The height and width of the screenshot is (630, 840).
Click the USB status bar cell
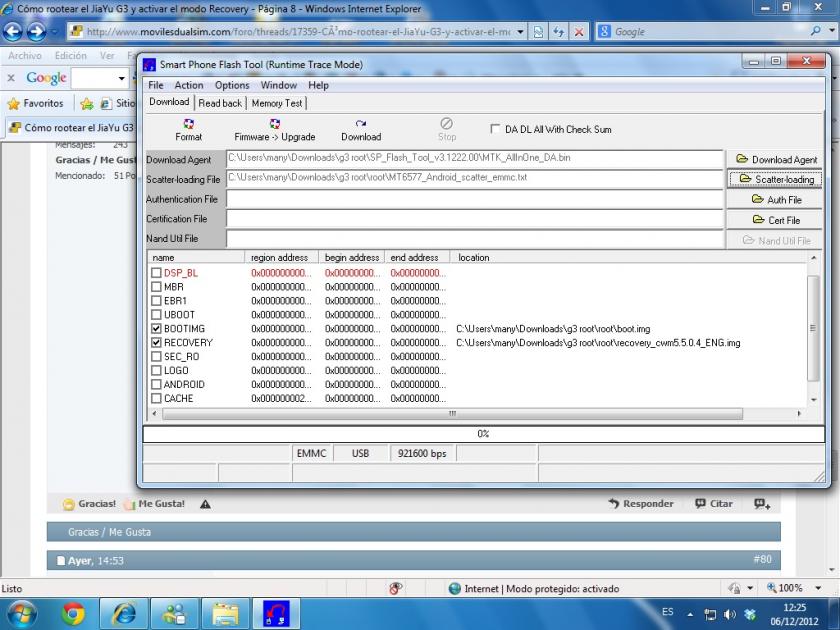click(361, 453)
